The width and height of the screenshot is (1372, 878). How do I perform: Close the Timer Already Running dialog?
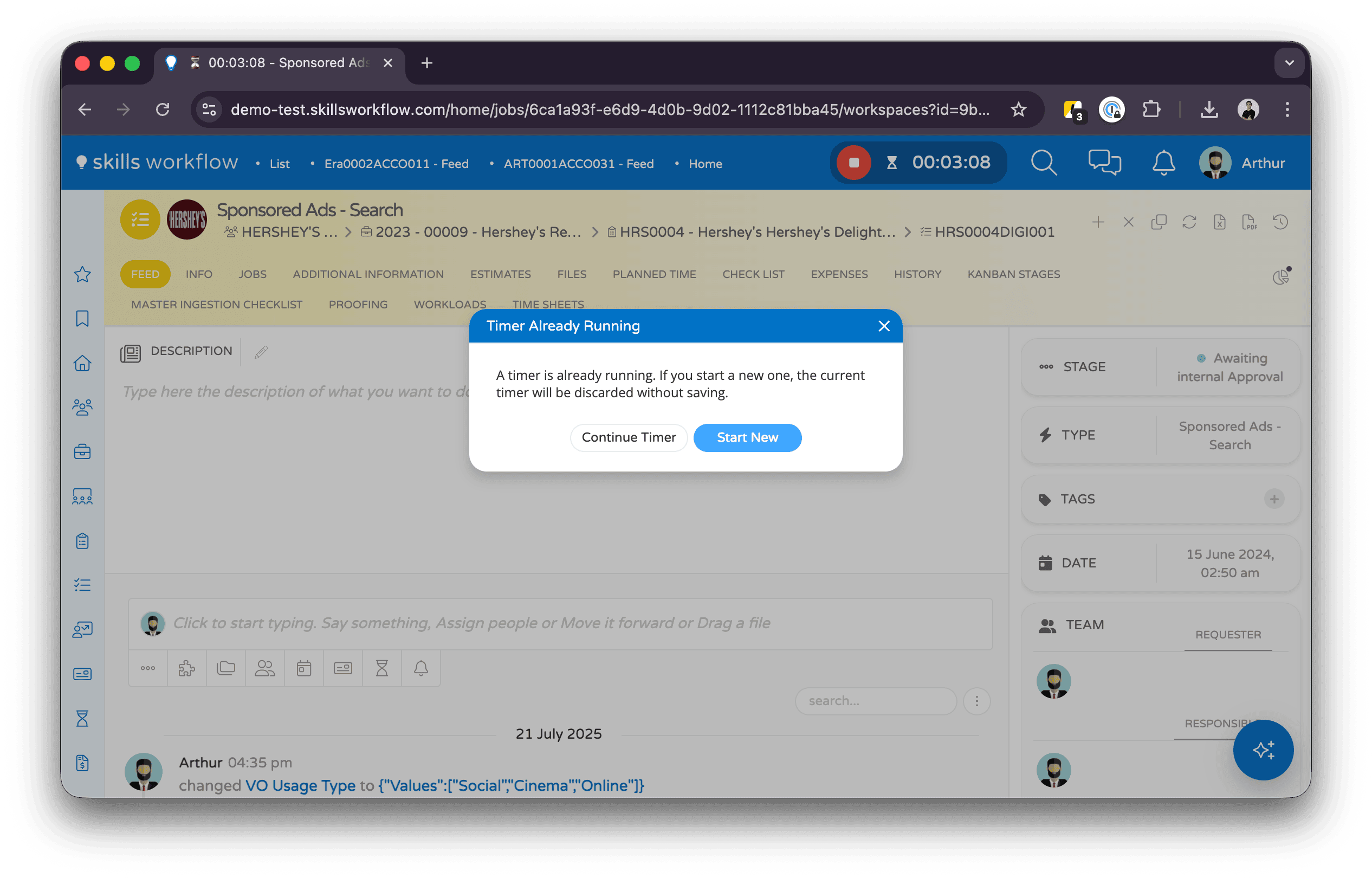click(883, 326)
